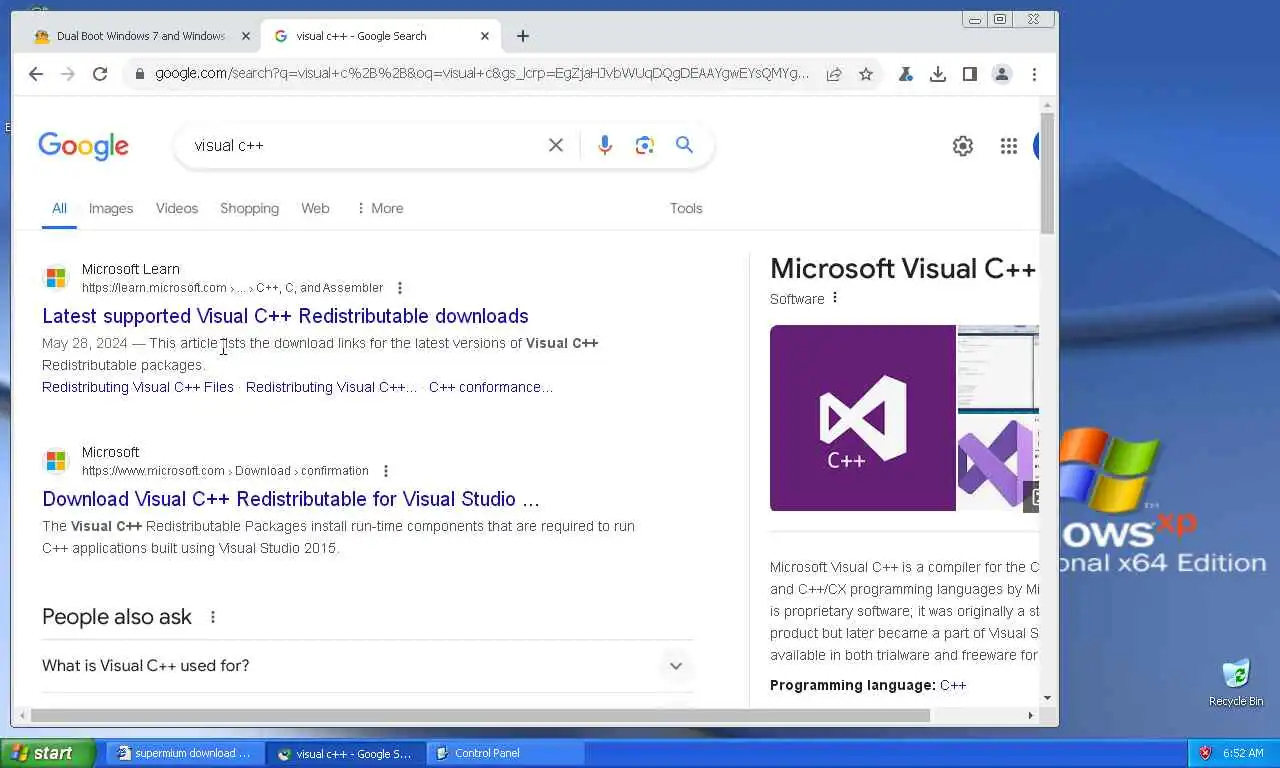
Task: Click the Recycle Bin desktop icon
Action: (x=1236, y=682)
